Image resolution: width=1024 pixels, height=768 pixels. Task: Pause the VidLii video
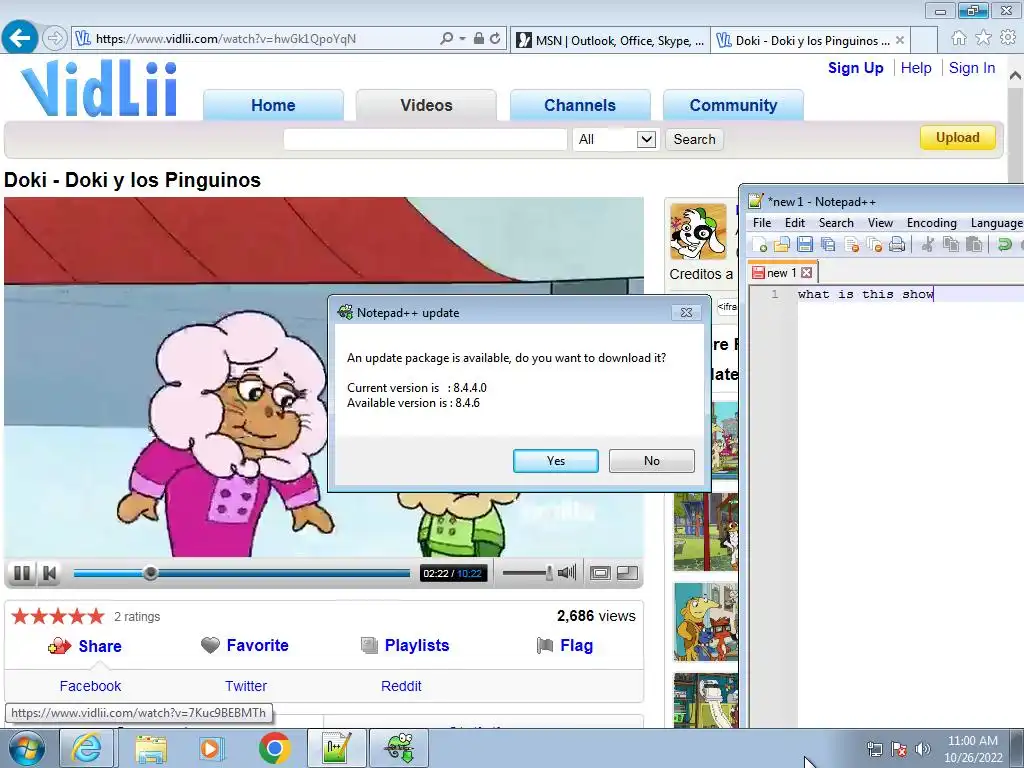pyautogui.click(x=22, y=573)
